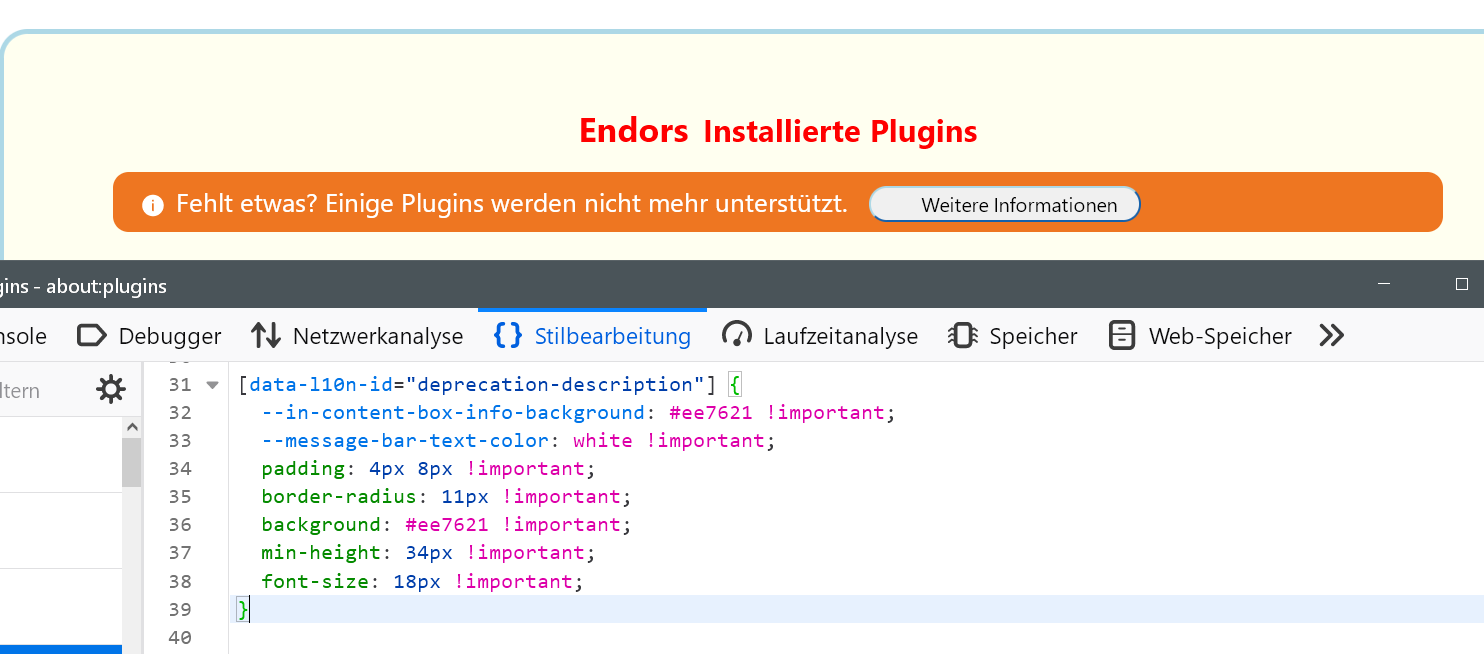Select the Stilbearbeitung braces icon
Viewport: 1484px width, 654px height.
tap(508, 336)
